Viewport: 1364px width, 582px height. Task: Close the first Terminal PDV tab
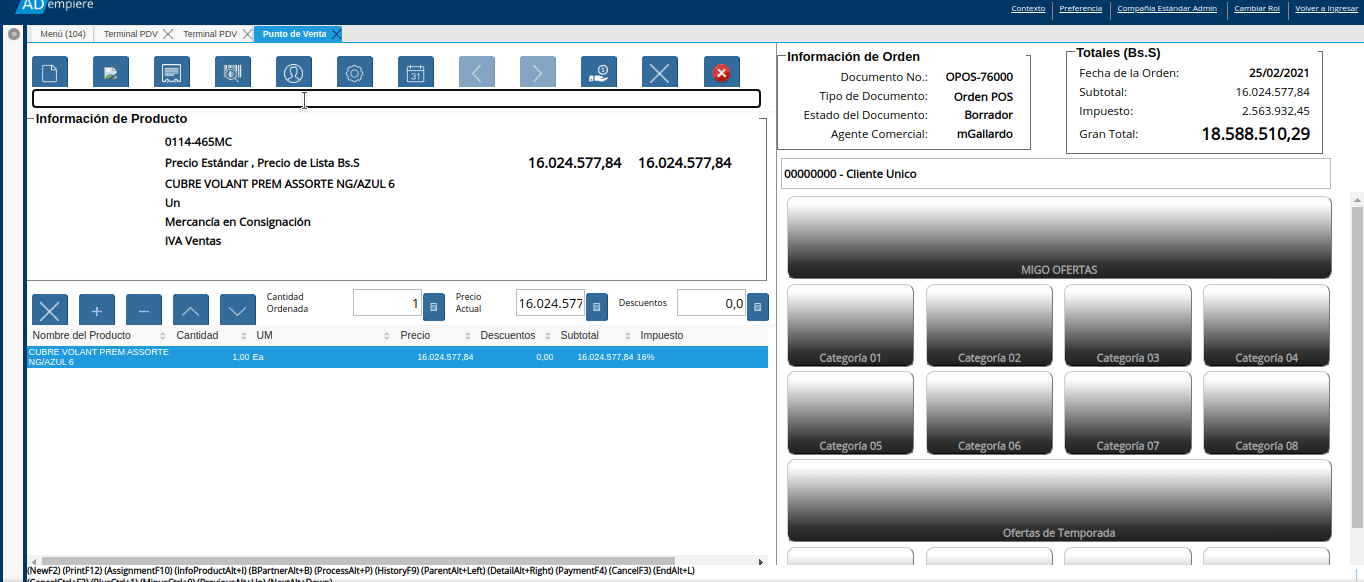[168, 34]
